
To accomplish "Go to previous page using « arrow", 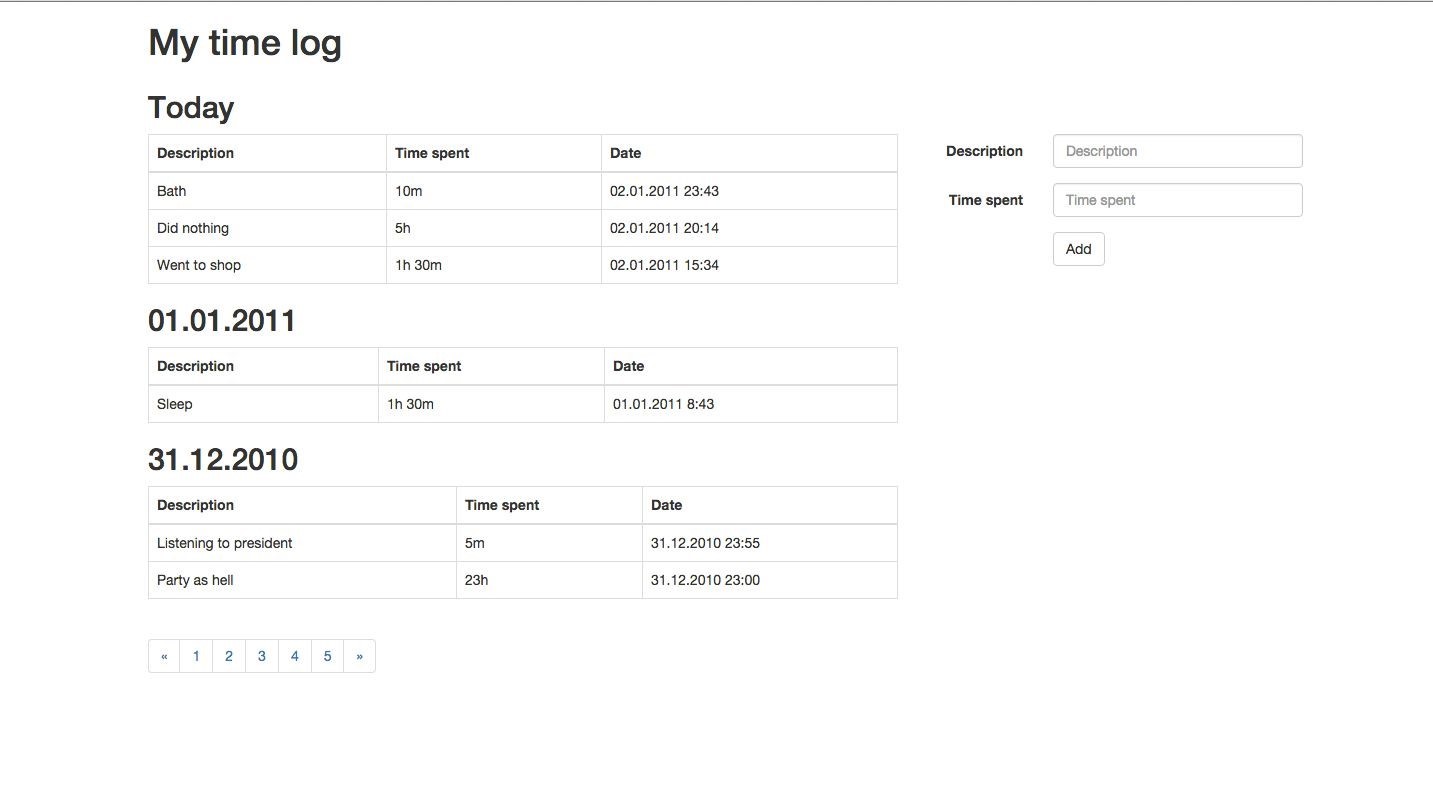I will tap(164, 656).
